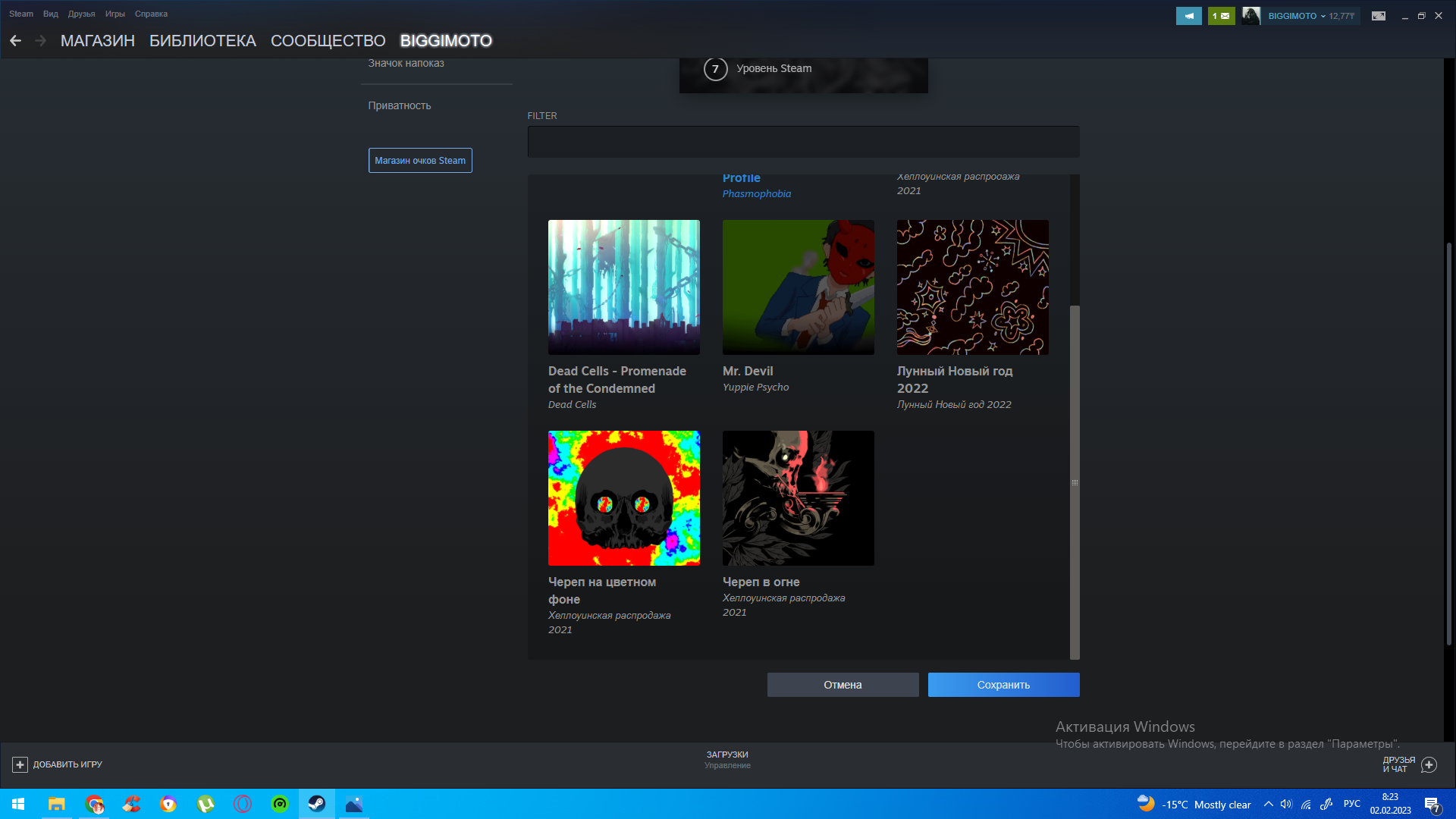Open Windows Start menu

coord(18,804)
